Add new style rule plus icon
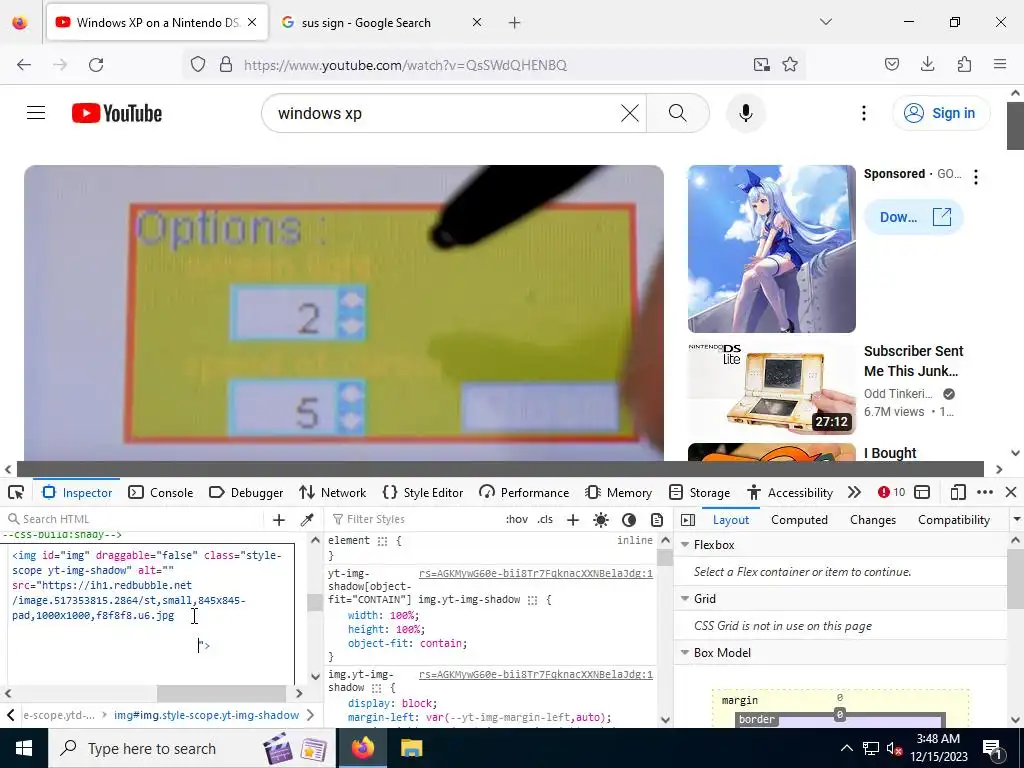The image size is (1024, 768). 573,520
